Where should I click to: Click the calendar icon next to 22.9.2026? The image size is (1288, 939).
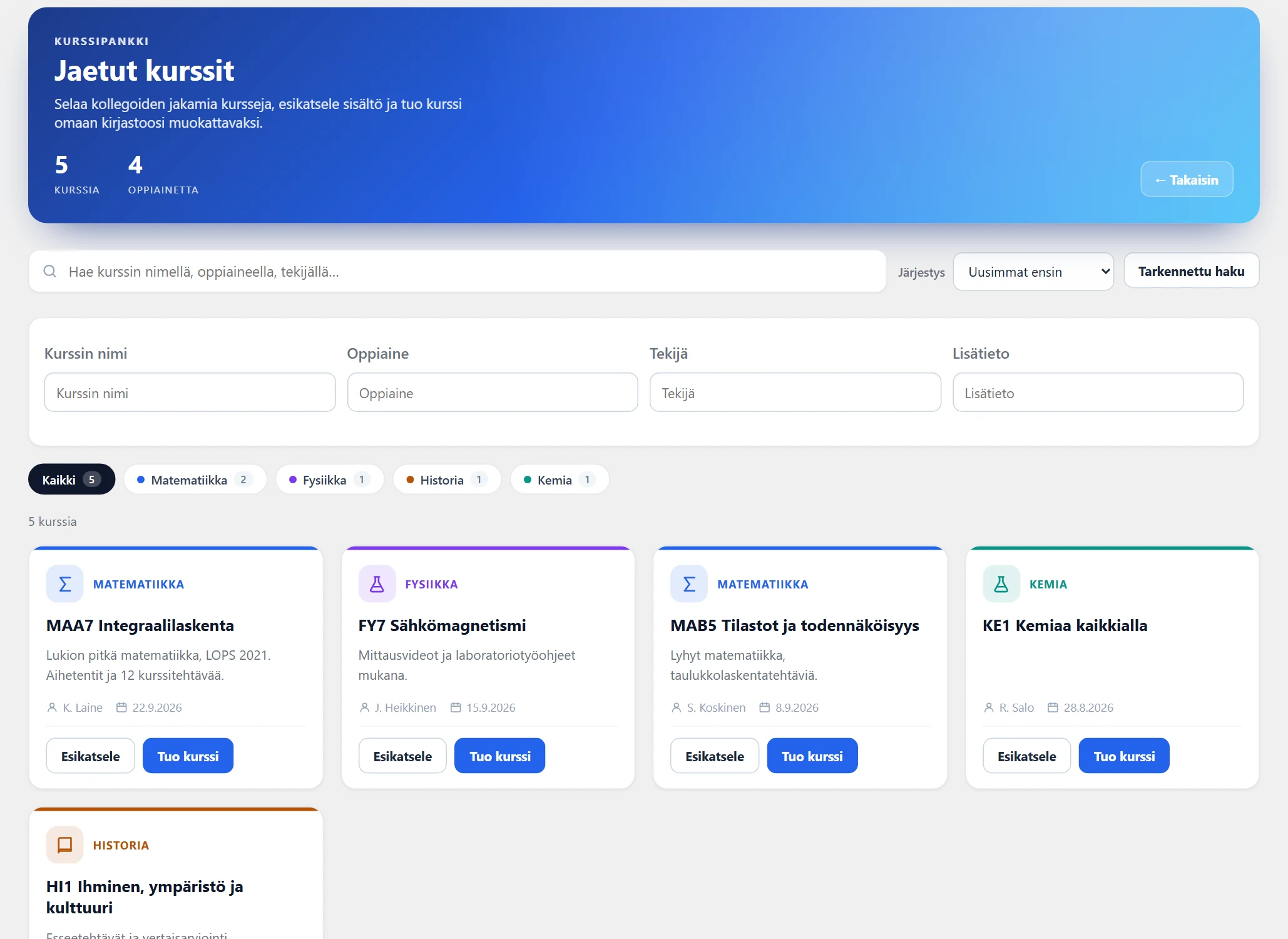coord(121,707)
